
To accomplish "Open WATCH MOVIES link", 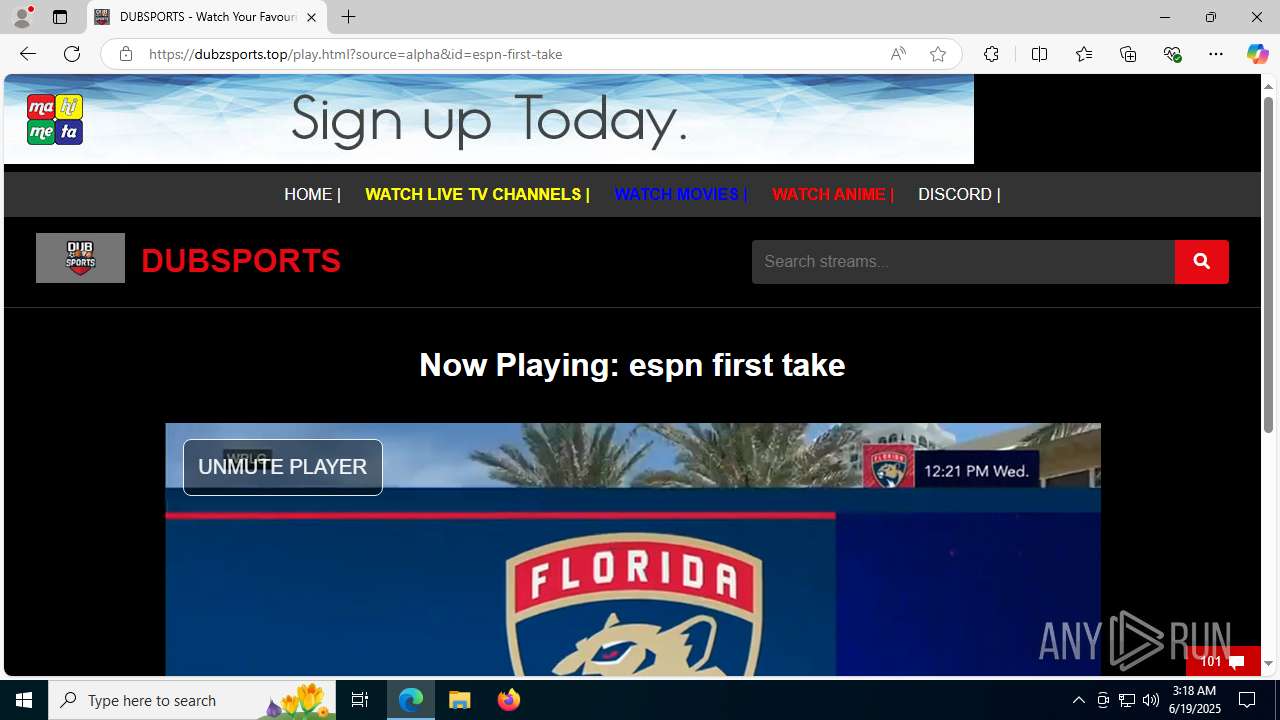I will pyautogui.click(x=680, y=194).
